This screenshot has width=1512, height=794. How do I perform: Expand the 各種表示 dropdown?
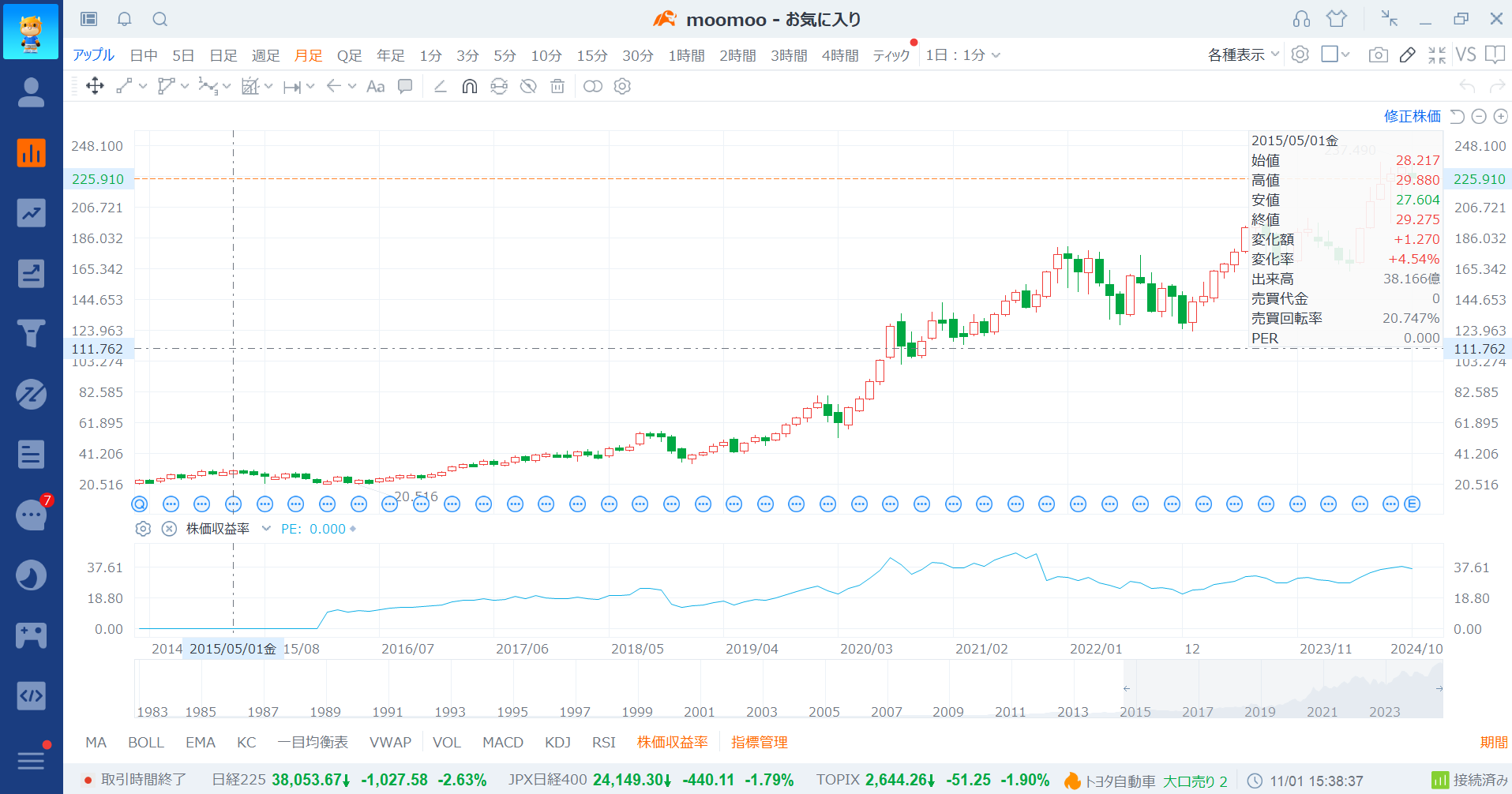click(1244, 55)
